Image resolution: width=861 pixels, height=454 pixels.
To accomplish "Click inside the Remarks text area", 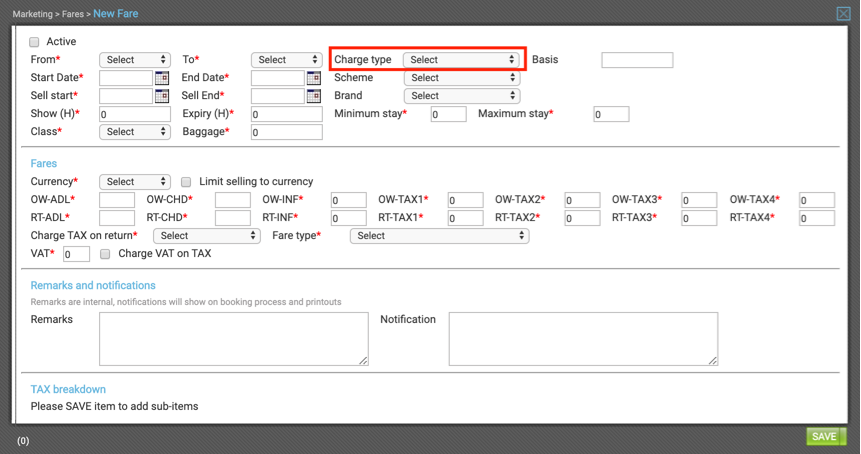I will (234, 339).
